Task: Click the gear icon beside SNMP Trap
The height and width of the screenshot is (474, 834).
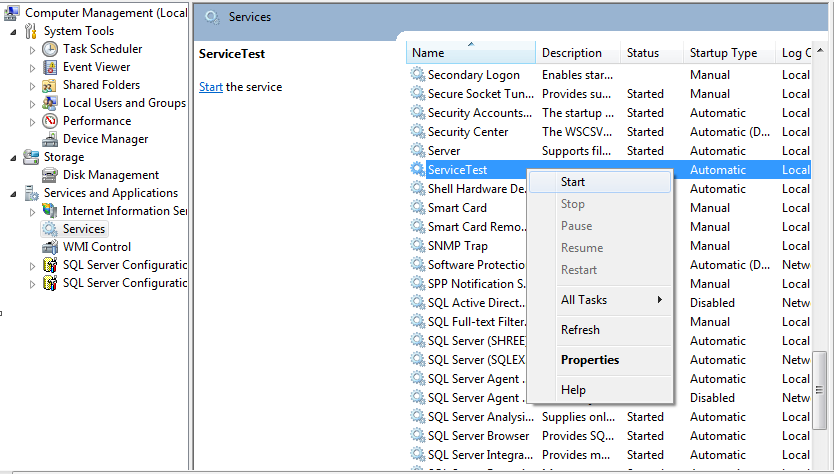Action: (418, 245)
